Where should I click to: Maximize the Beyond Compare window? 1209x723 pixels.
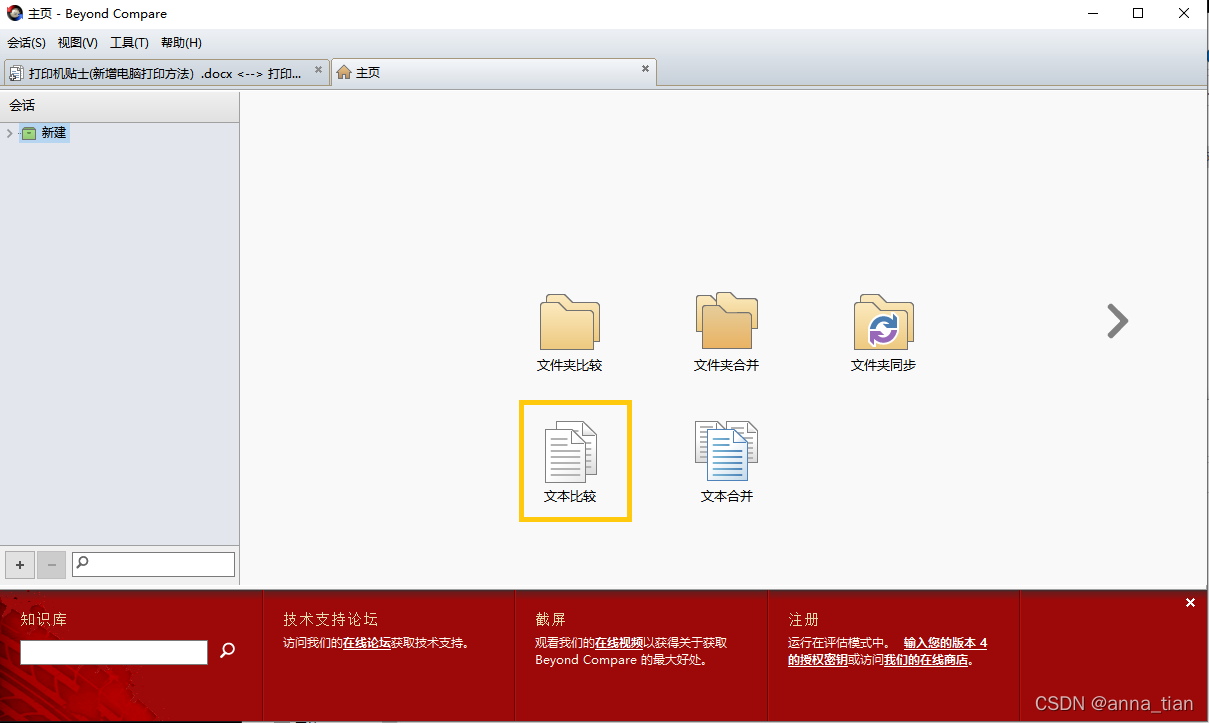pos(1138,14)
